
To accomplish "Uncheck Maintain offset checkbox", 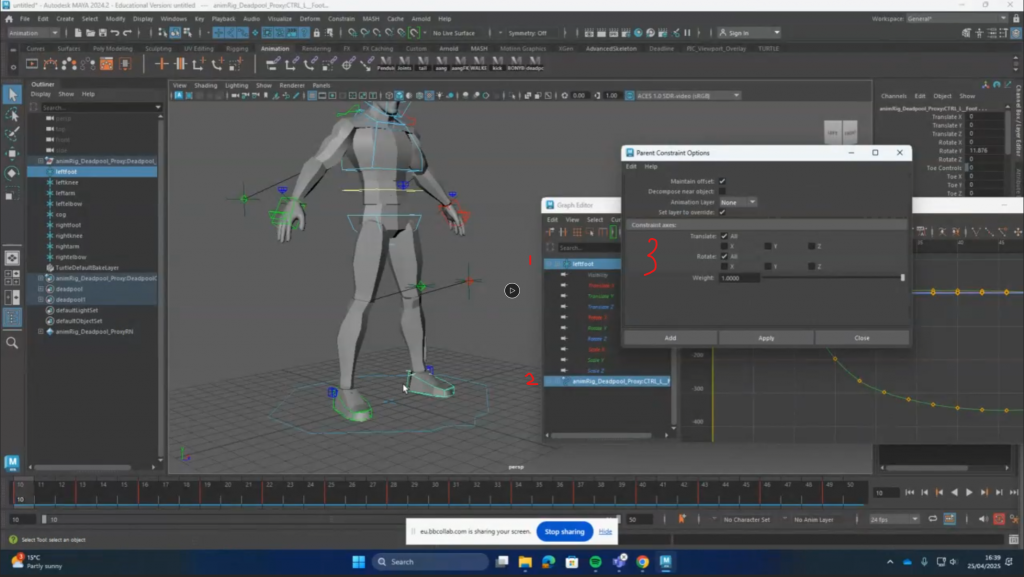I will pyautogui.click(x=722, y=181).
